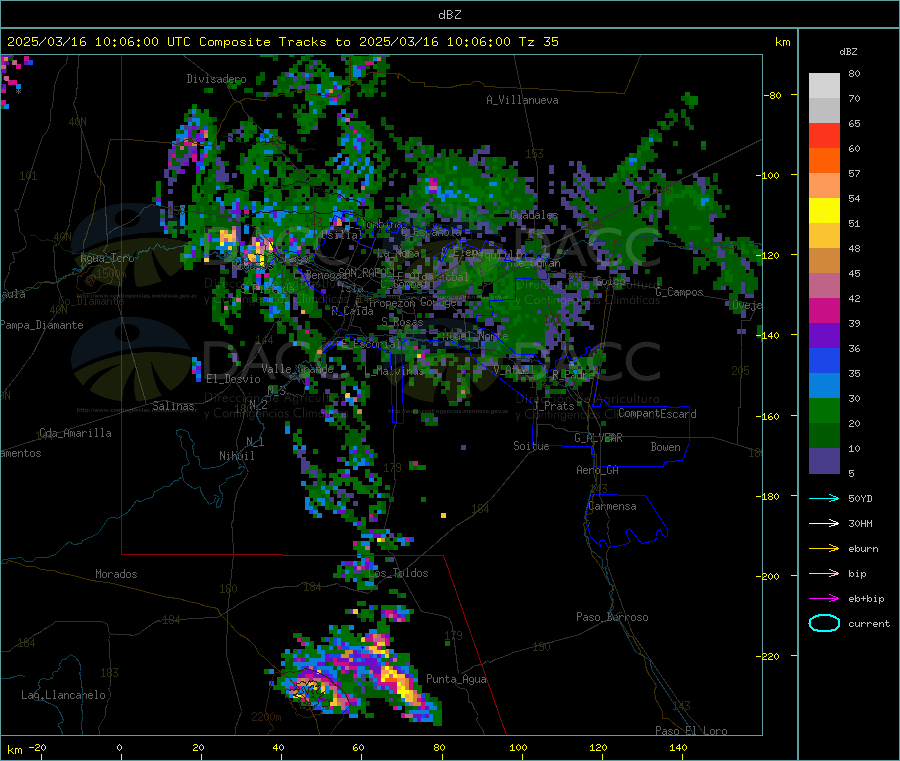The image size is (900, 761).
Task: Click the G_Campos location label
Action: pyautogui.click(x=679, y=292)
